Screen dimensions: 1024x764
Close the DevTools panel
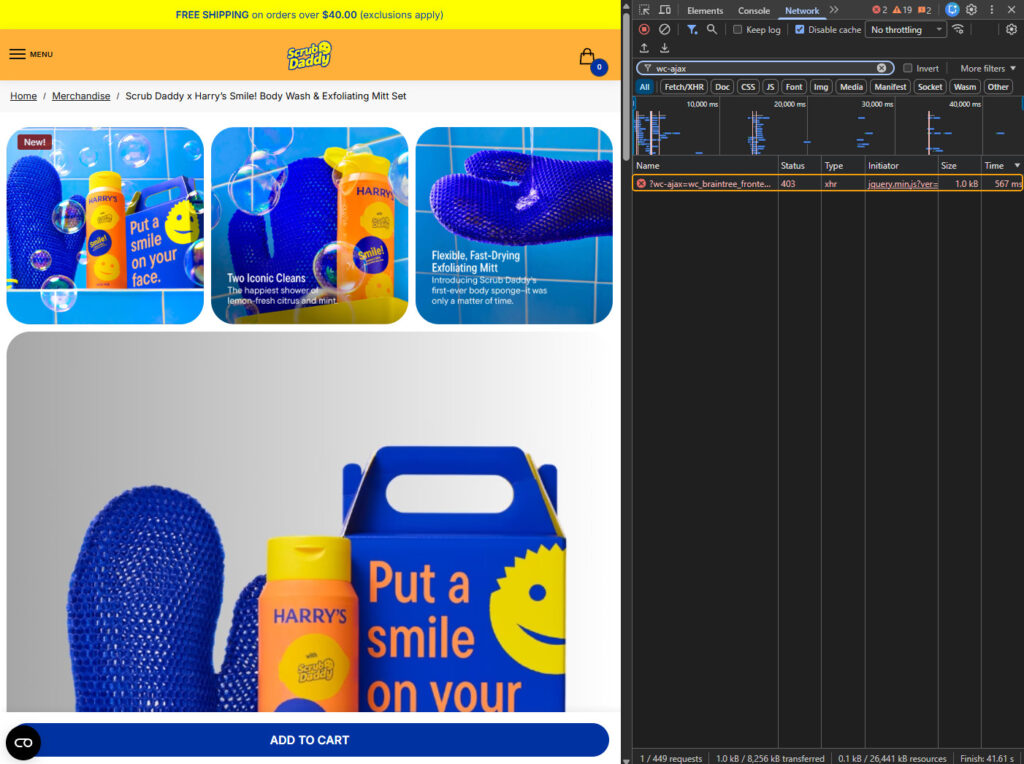click(x=1011, y=10)
